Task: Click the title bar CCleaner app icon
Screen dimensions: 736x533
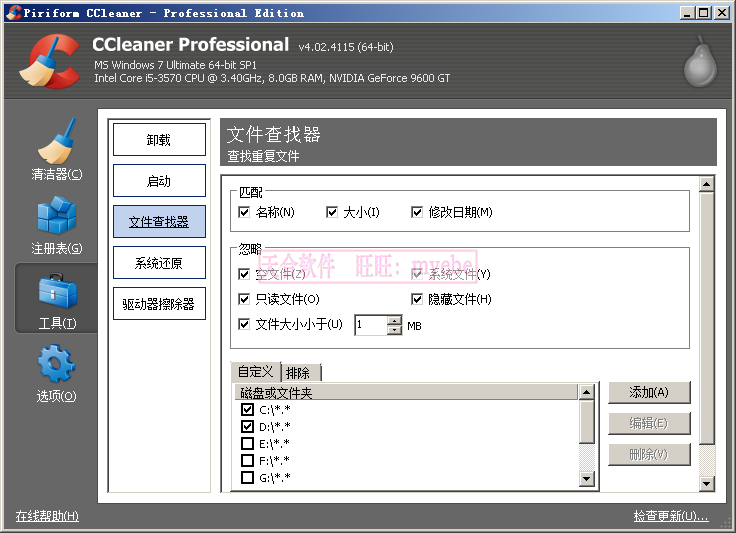Action: click(14, 13)
